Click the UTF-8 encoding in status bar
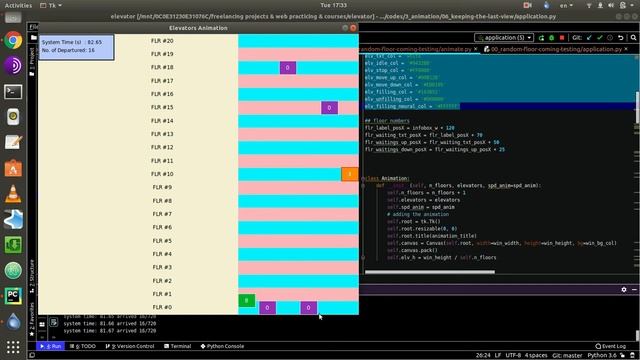This screenshot has width=640, height=360. [x=513, y=356]
